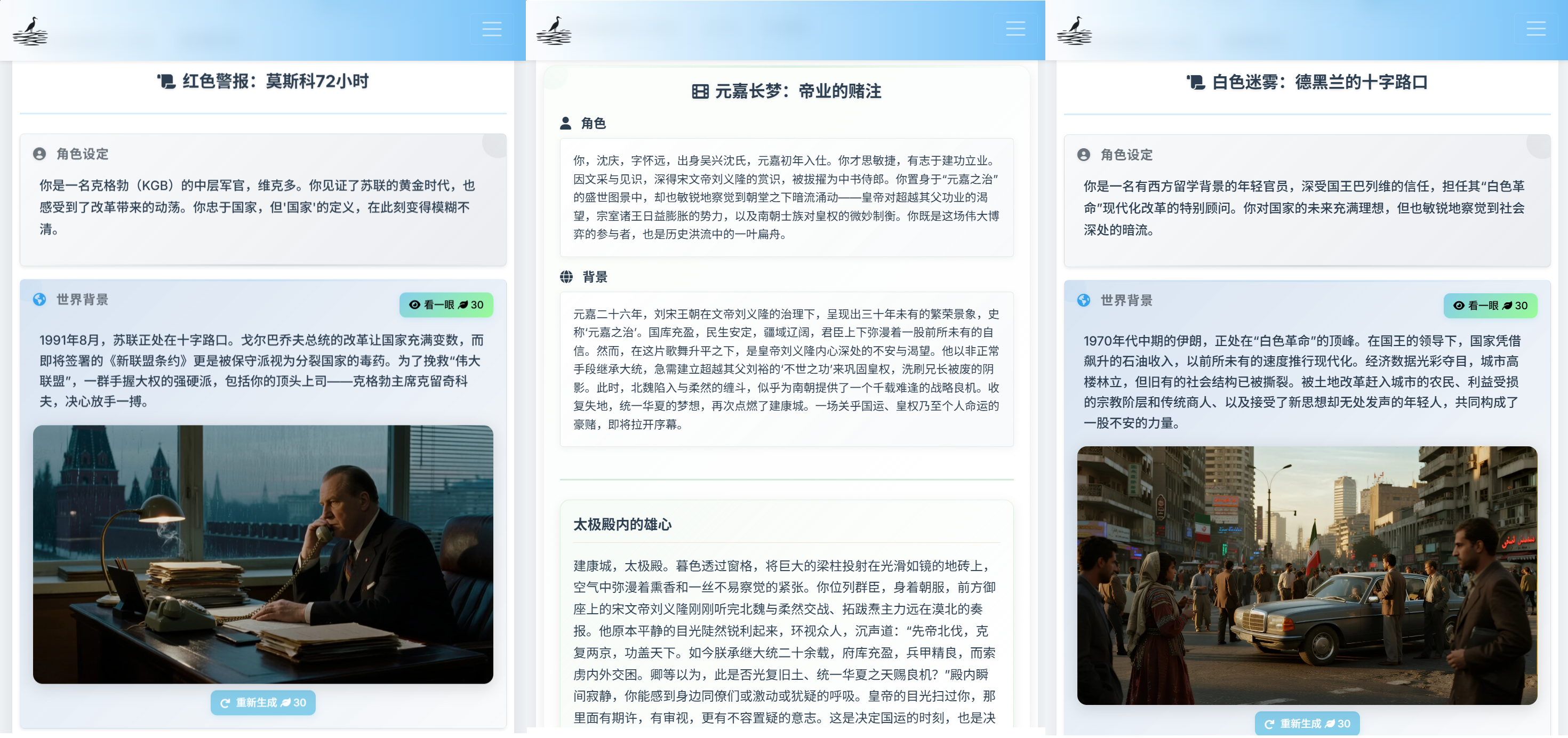Screen dimensions: 1568x738
Task: Open hamburger menu in left panel
Action: click(x=491, y=29)
